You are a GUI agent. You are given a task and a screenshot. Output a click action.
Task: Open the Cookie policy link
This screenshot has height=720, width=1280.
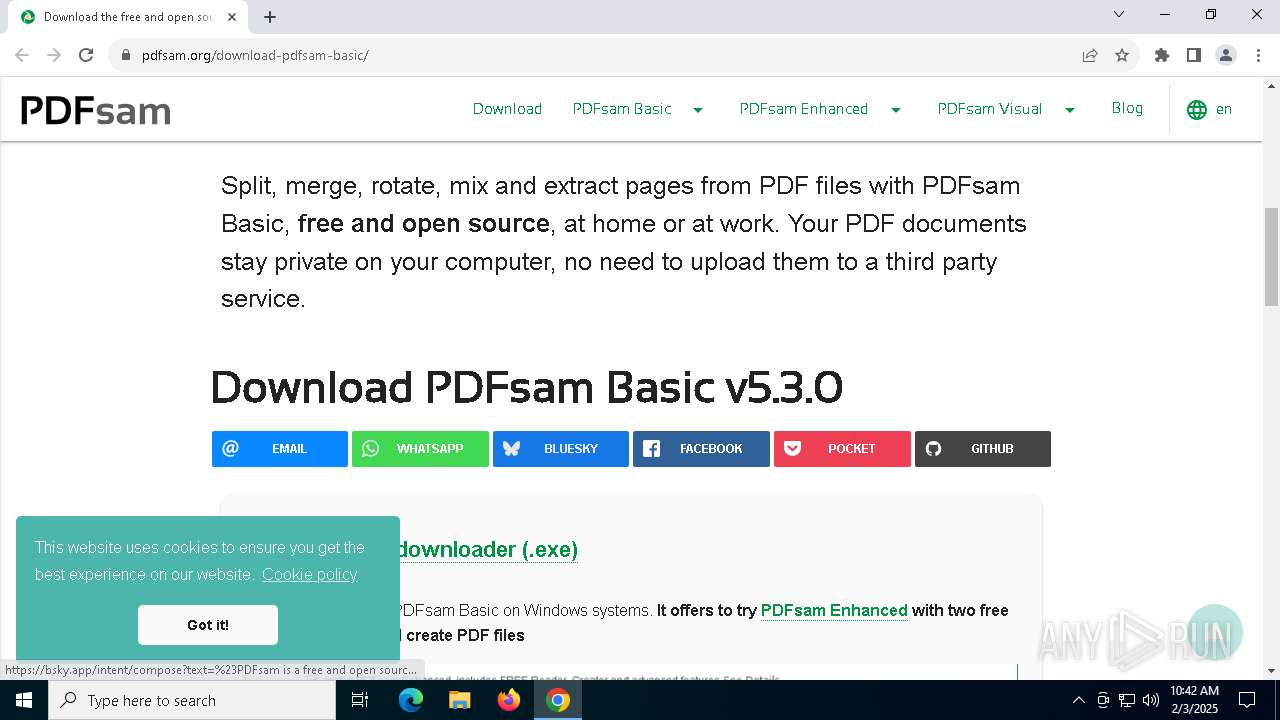(309, 574)
